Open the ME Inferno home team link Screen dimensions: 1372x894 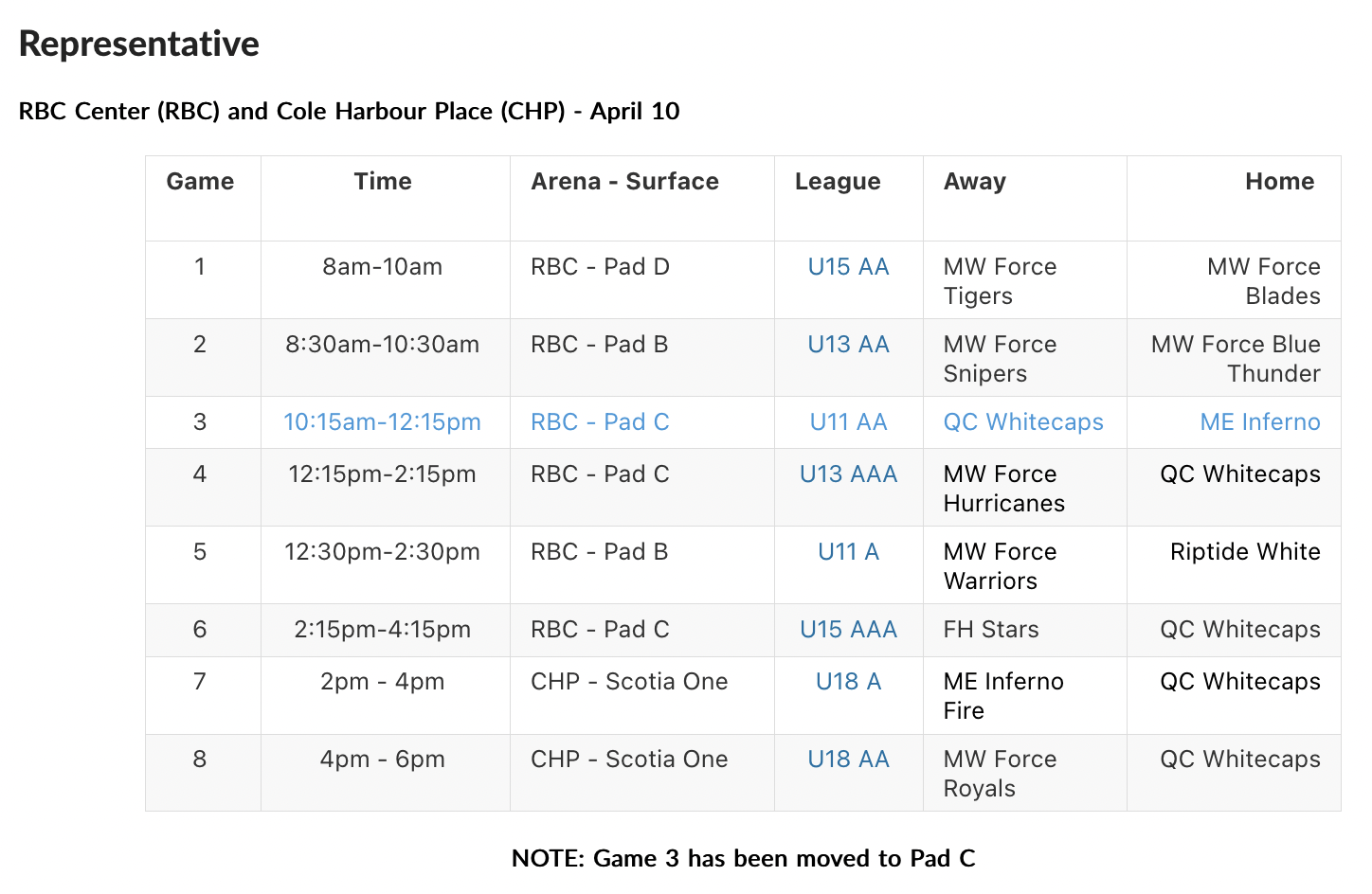tap(1259, 422)
